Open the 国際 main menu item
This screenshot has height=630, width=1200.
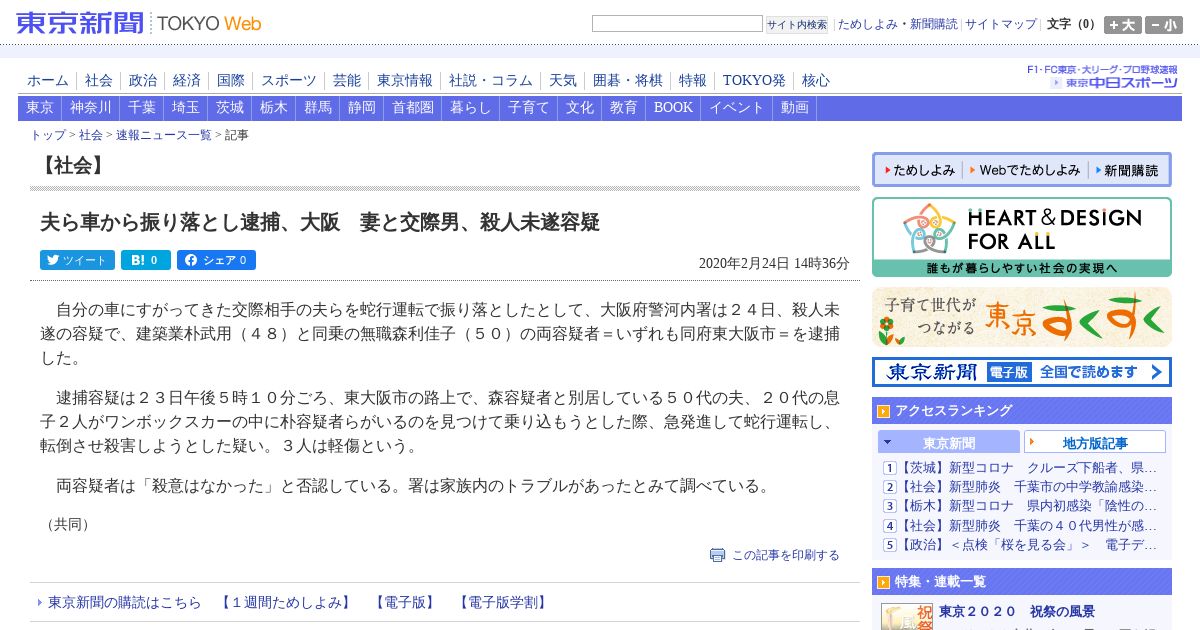pyautogui.click(x=231, y=81)
